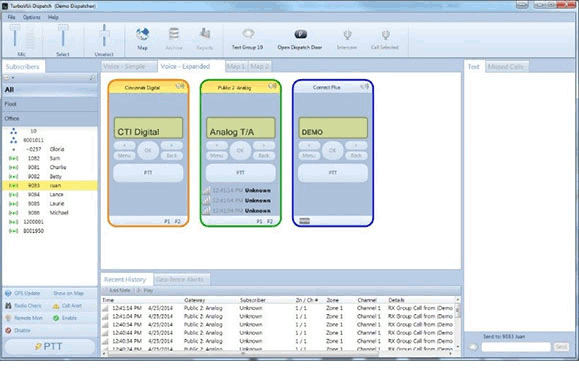The image size is (579, 392).
Task: Expand the Office subscriber group
Action: (x=50, y=118)
